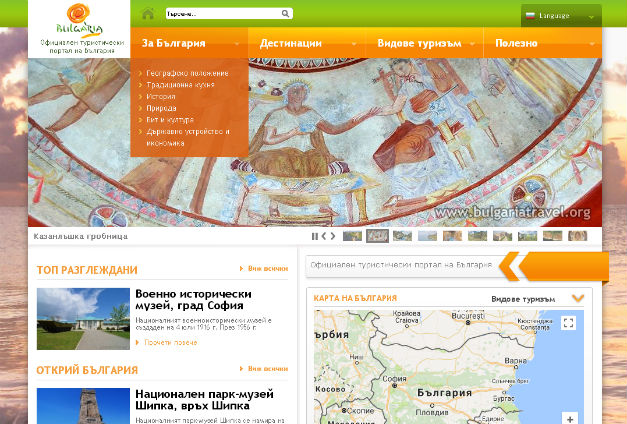Screen dimensions: 627x424
Task: Zoom in on the map
Action: (x=570, y=418)
